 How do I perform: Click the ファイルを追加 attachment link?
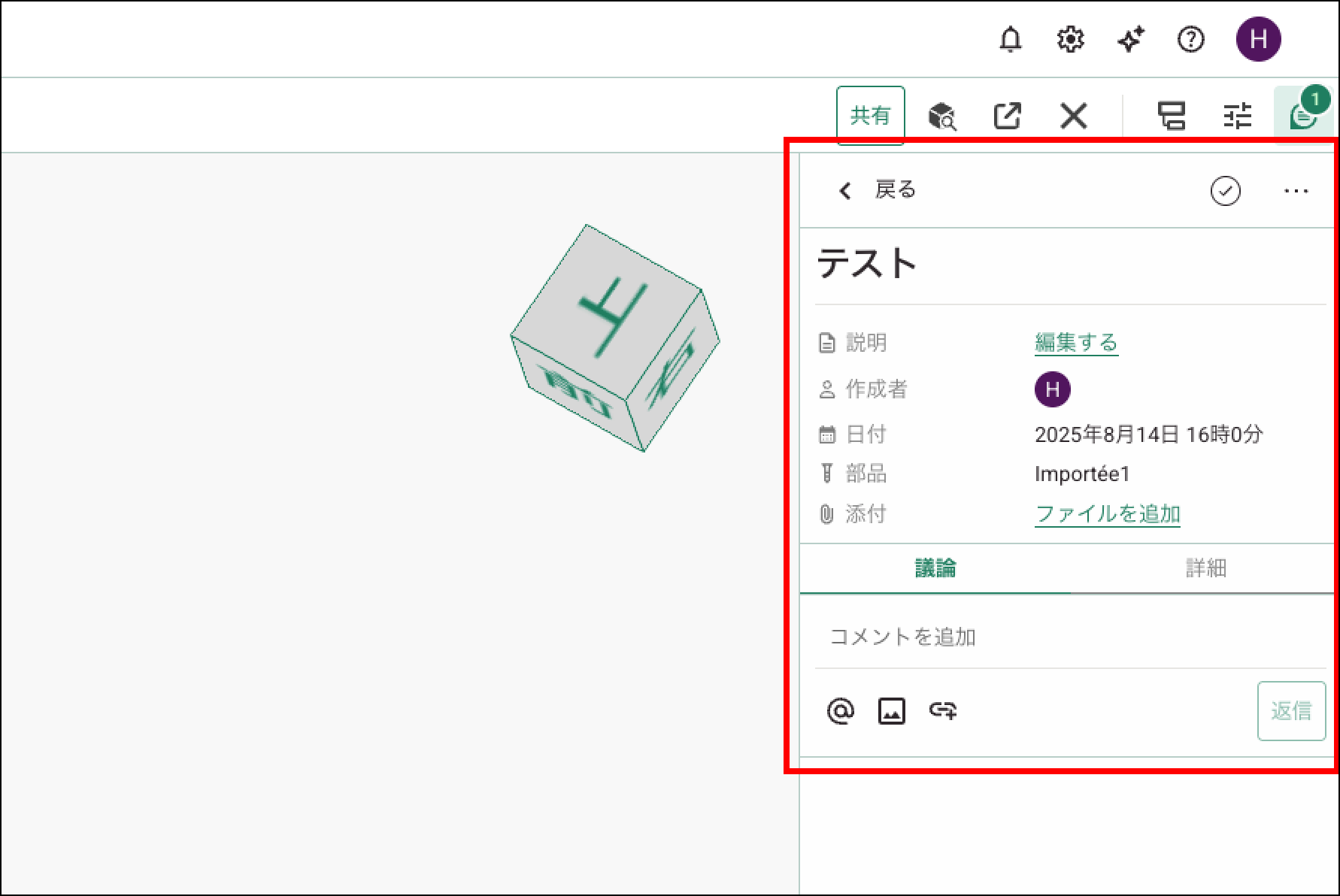click(x=1107, y=514)
